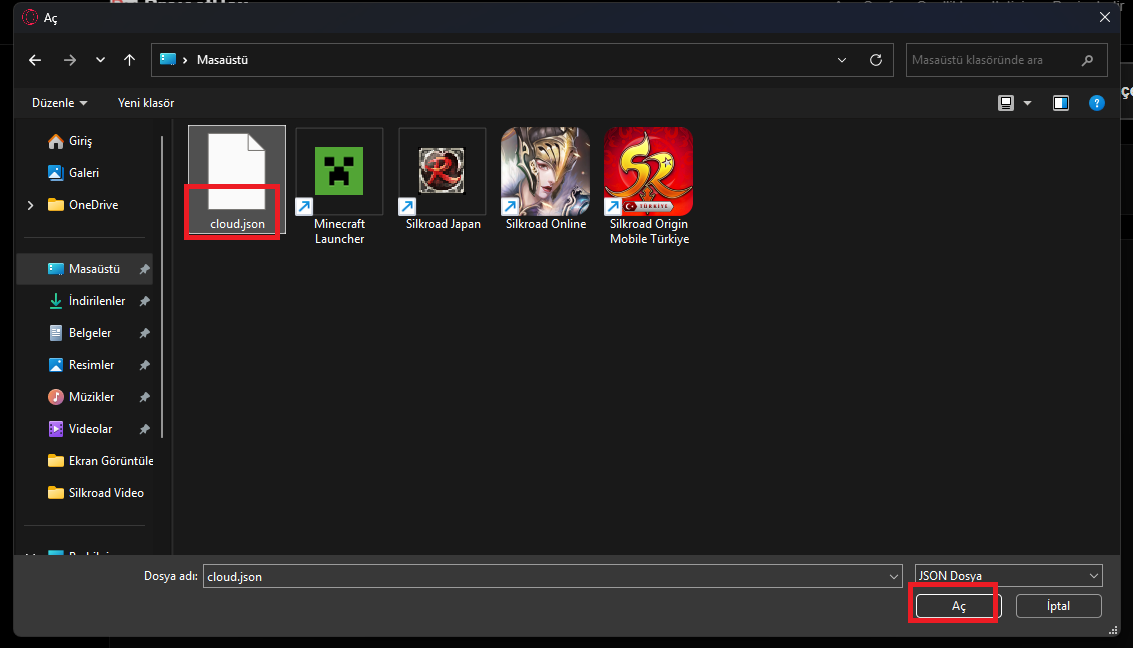Open the Düzenle dropdown menu
This screenshot has width=1133, height=648.
59,103
